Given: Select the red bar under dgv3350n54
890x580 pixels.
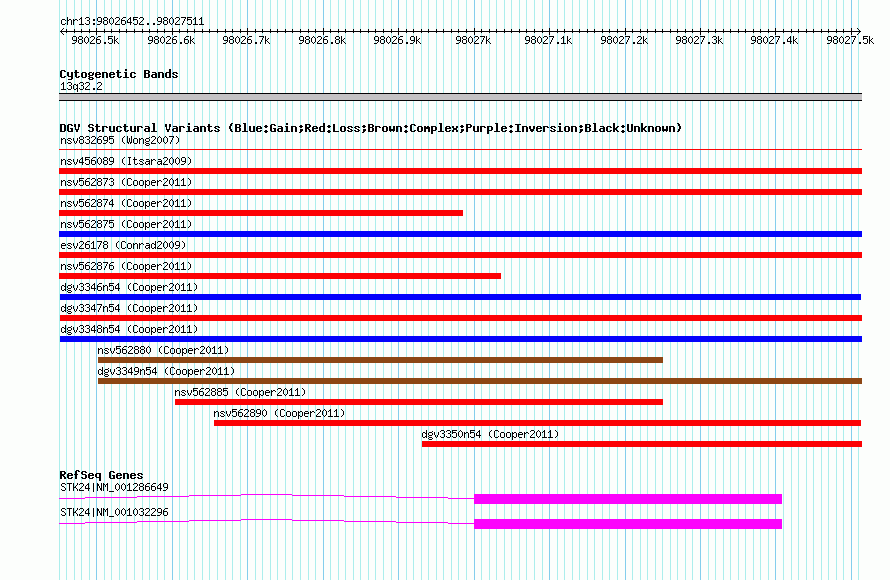Looking at the screenshot, I should point(642,444).
